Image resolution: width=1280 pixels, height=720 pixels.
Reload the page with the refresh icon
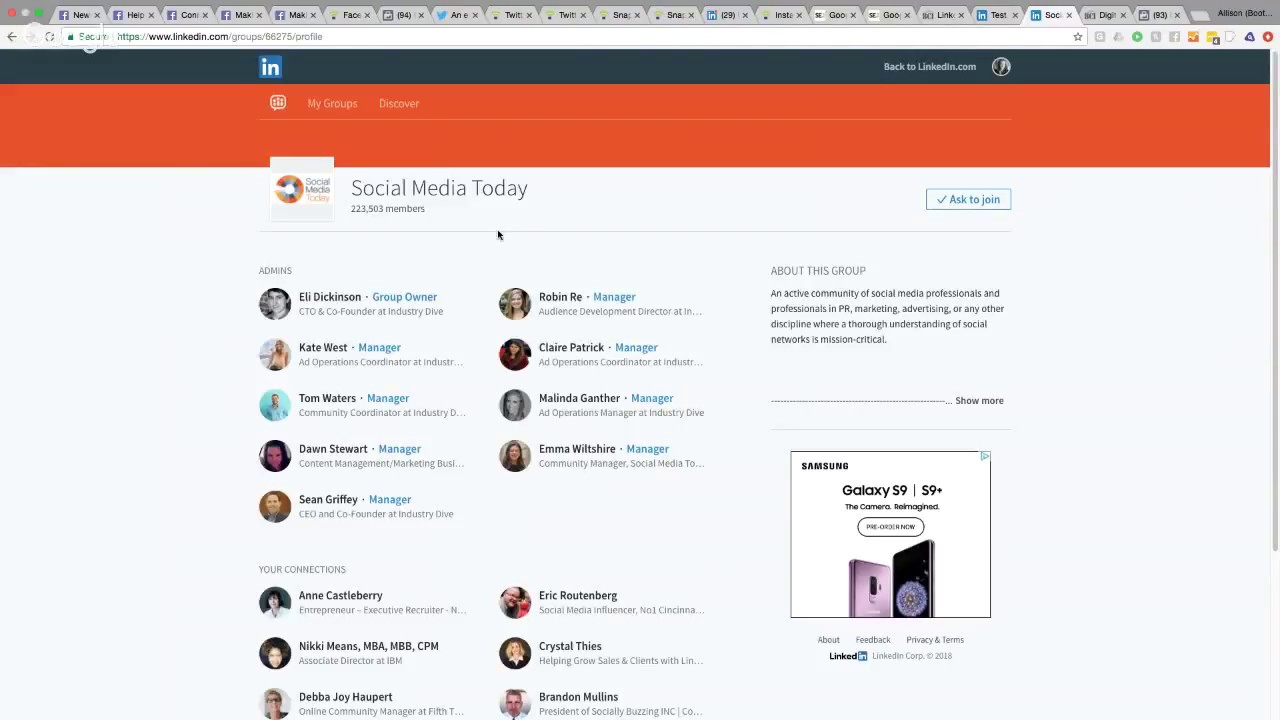click(x=49, y=37)
